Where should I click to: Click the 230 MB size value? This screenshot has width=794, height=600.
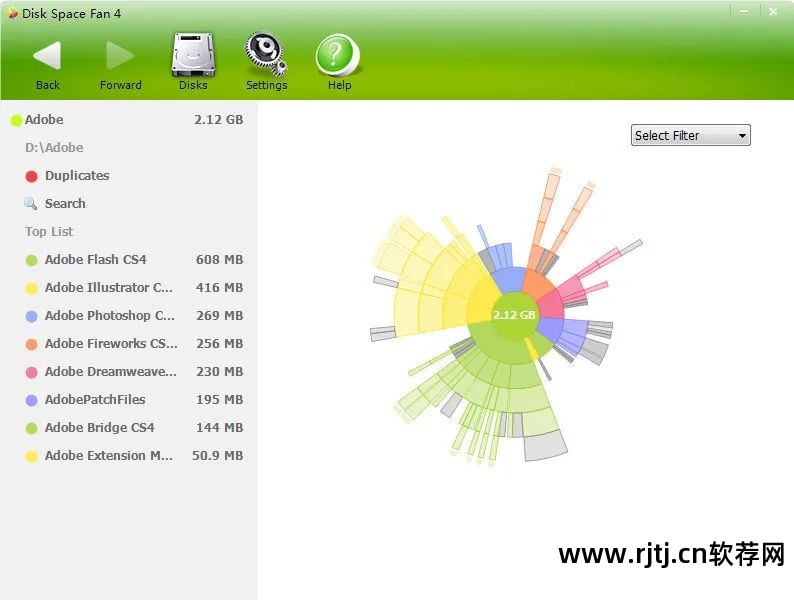click(219, 371)
